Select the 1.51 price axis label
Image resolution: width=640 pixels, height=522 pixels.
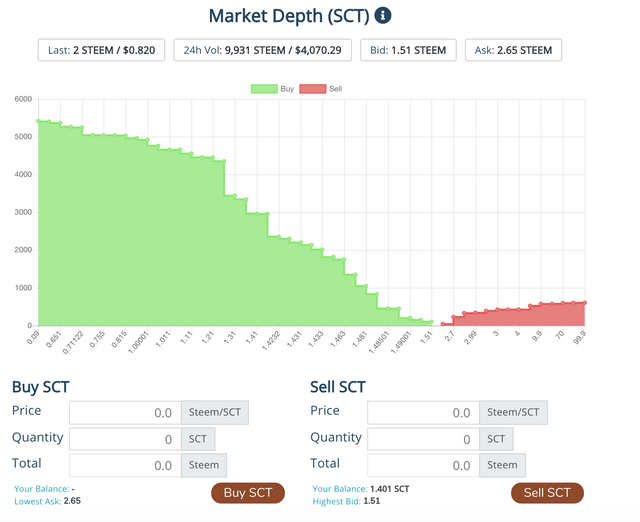click(427, 338)
